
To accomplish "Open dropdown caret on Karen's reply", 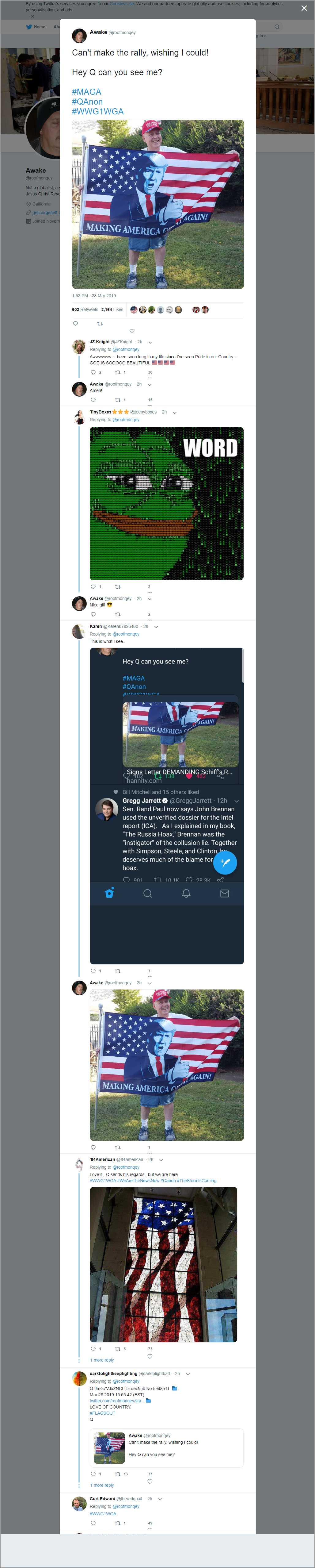I will coord(156,627).
